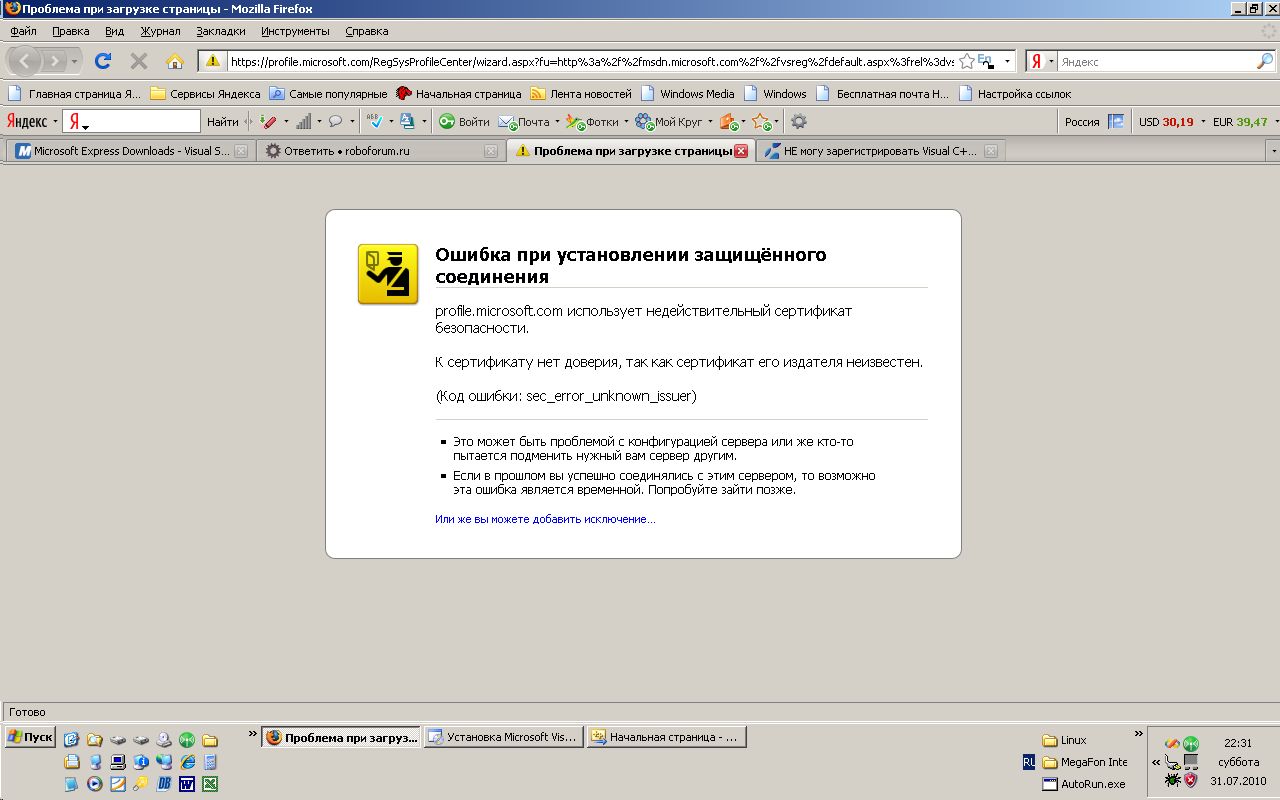
Task: Click the 'Или же вы можете добавить исключение' link
Action: click(x=545, y=519)
